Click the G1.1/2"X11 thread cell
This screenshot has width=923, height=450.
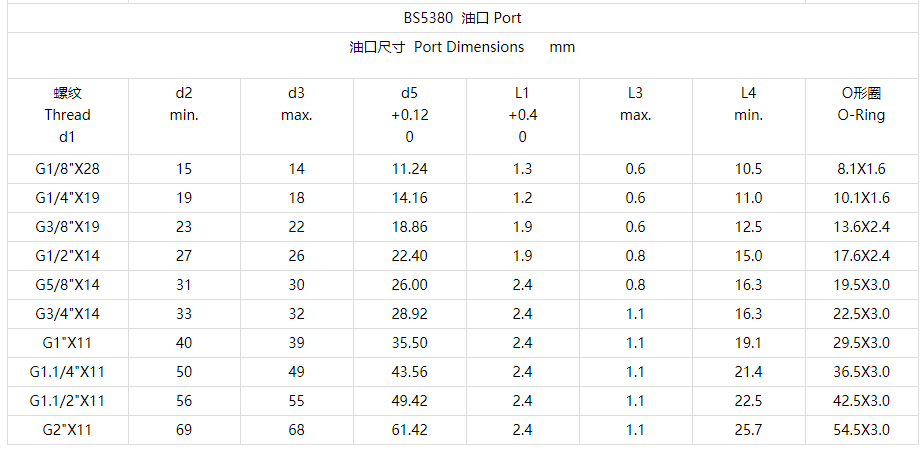coord(68,401)
